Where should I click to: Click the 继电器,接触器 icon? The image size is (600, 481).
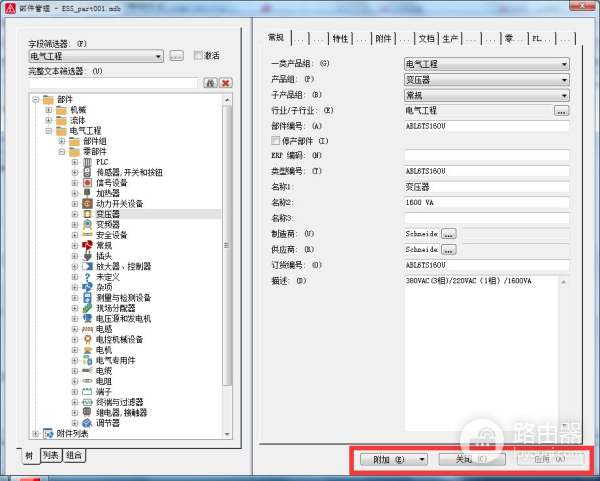point(87,413)
